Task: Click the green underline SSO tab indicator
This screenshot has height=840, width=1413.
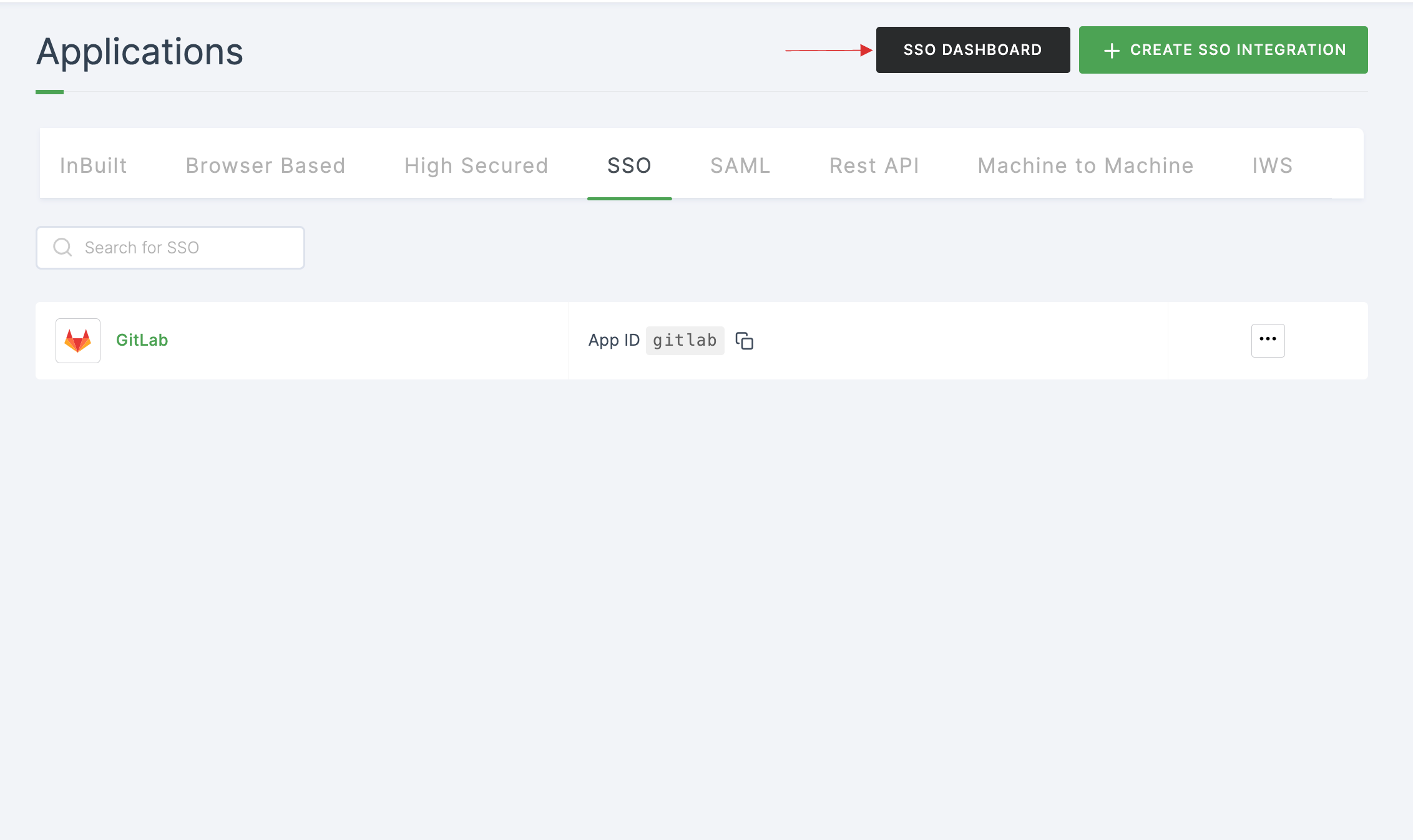Action: pyautogui.click(x=629, y=196)
